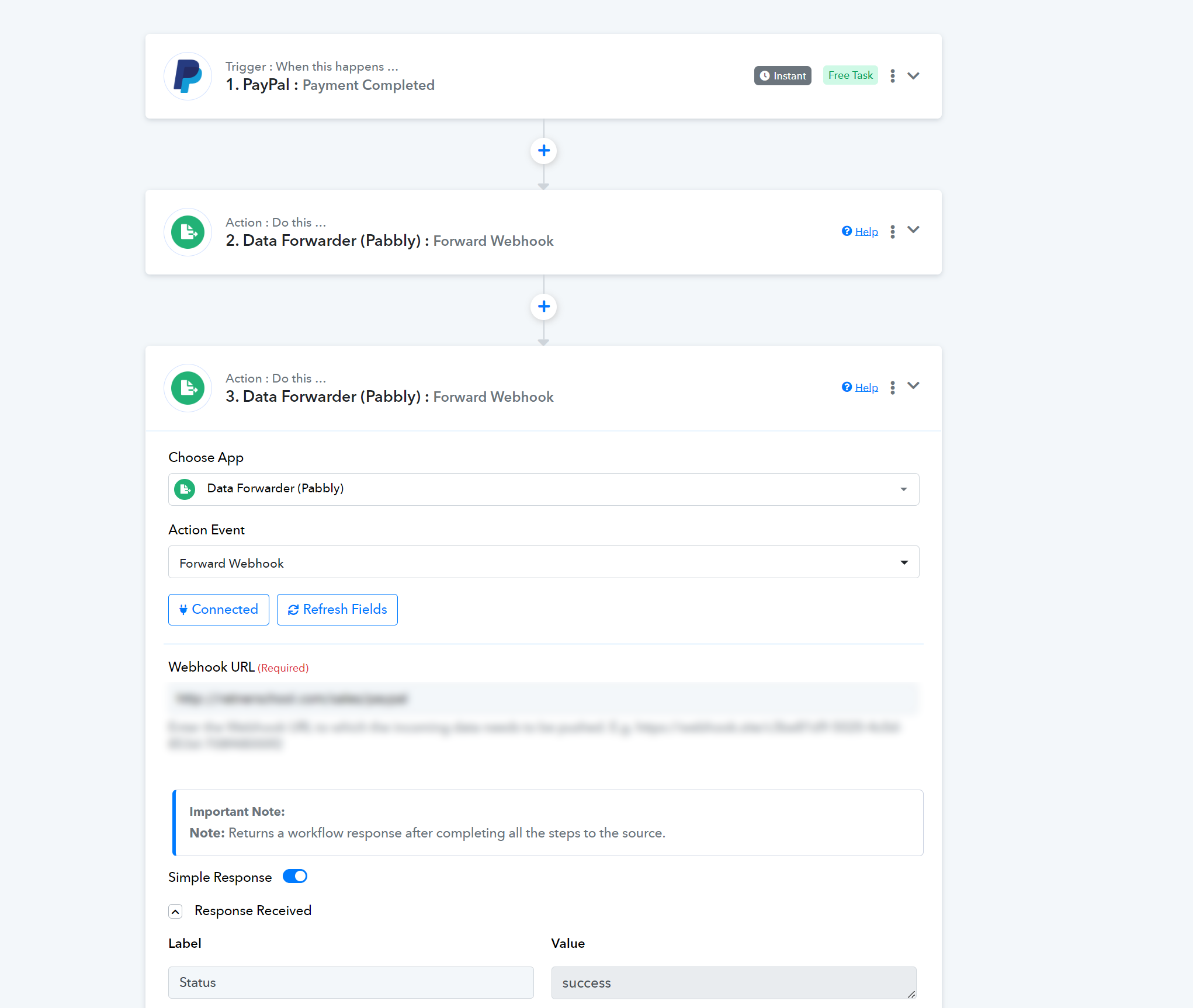This screenshot has width=1193, height=1008.
Task: Click the Connected button
Action: (219, 610)
